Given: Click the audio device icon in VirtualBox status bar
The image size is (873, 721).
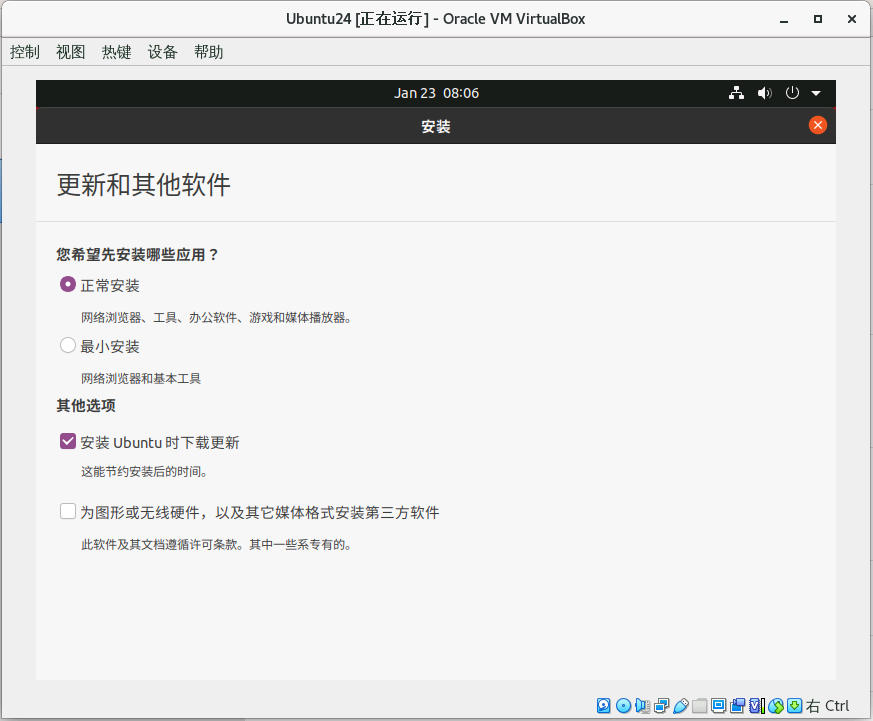Looking at the screenshot, I should (641, 705).
